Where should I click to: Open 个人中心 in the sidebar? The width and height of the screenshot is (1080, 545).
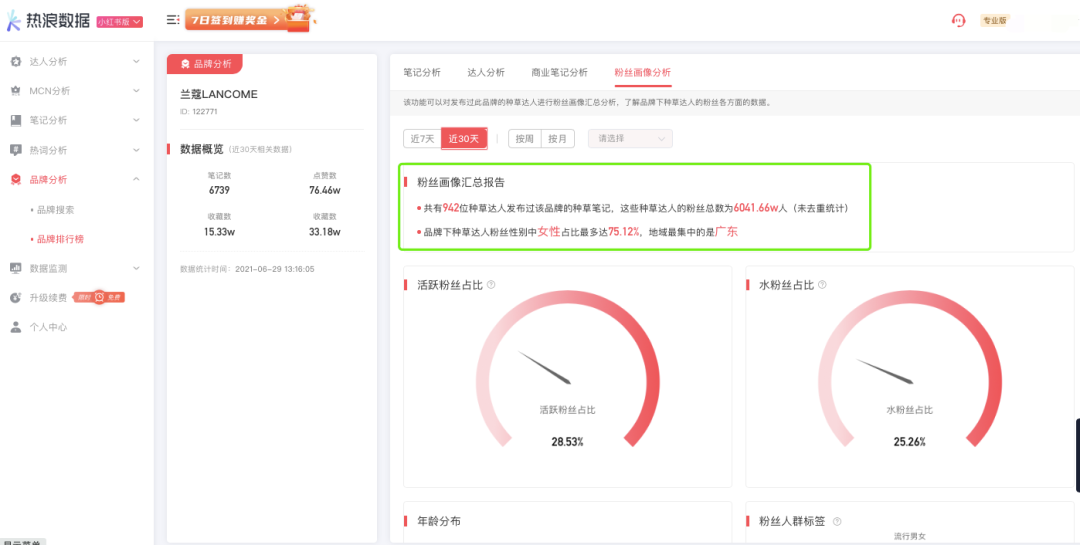[48, 327]
